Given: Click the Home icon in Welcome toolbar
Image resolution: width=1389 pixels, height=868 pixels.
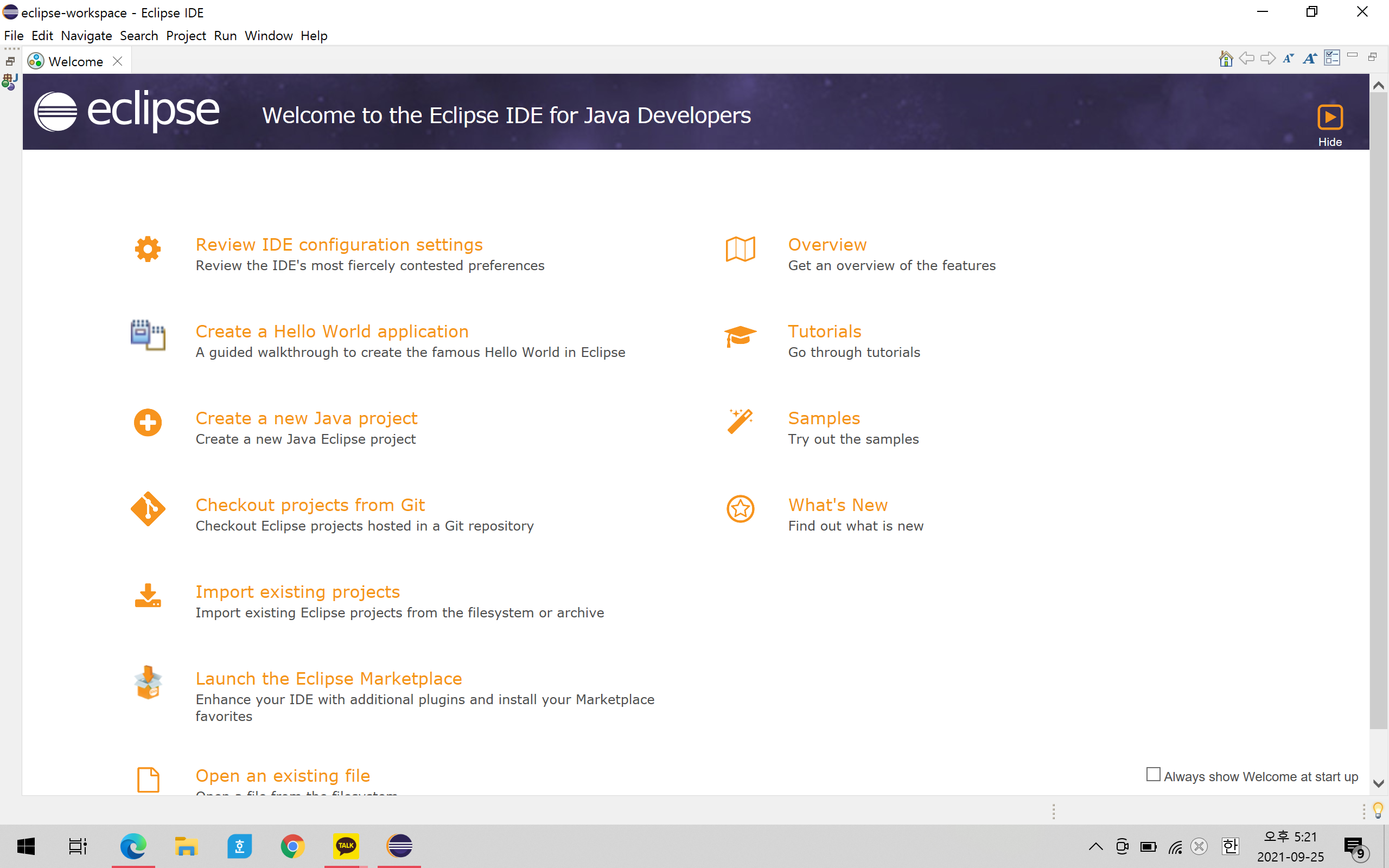Looking at the screenshot, I should [1226, 59].
